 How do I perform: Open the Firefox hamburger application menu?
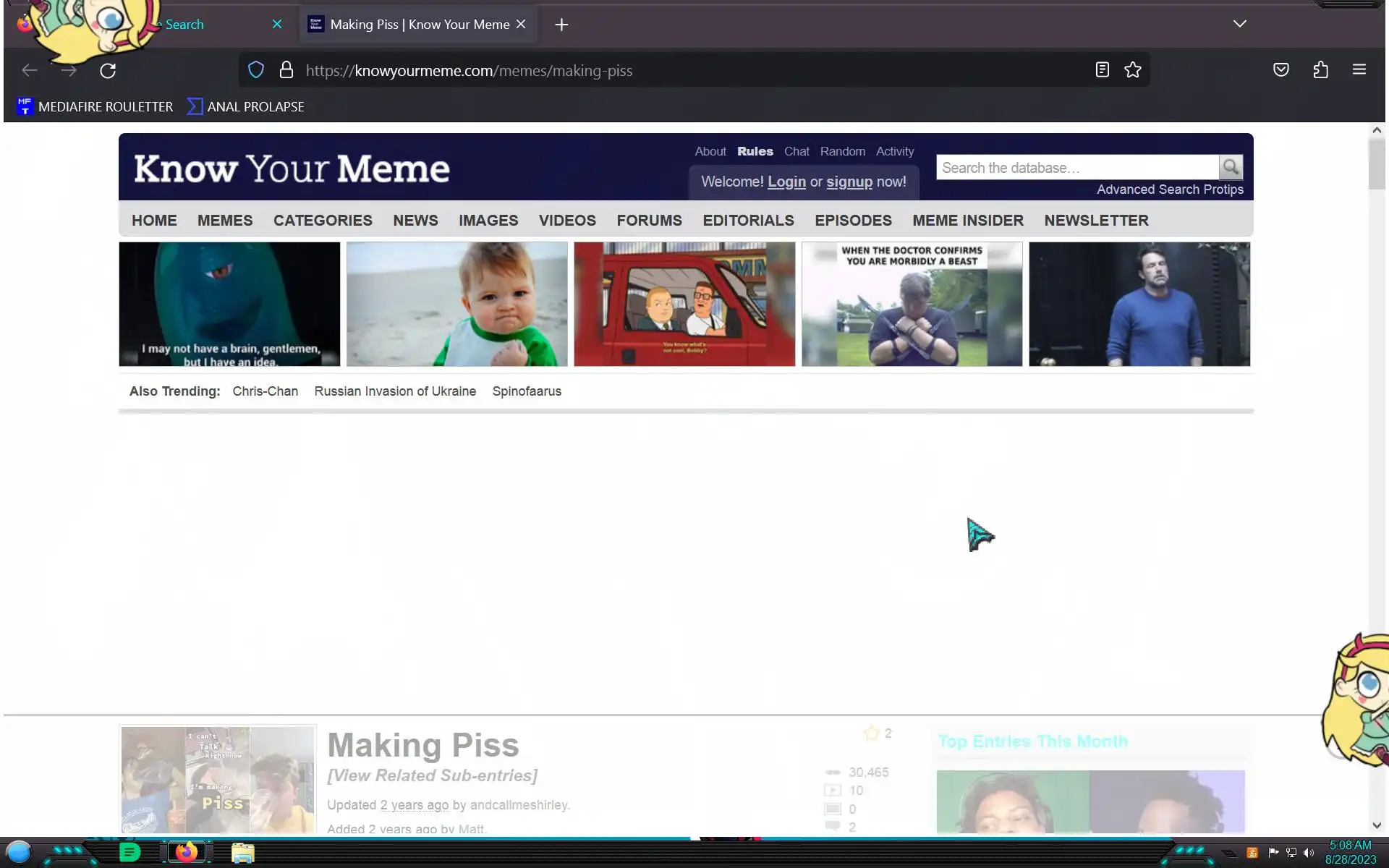[x=1359, y=69]
